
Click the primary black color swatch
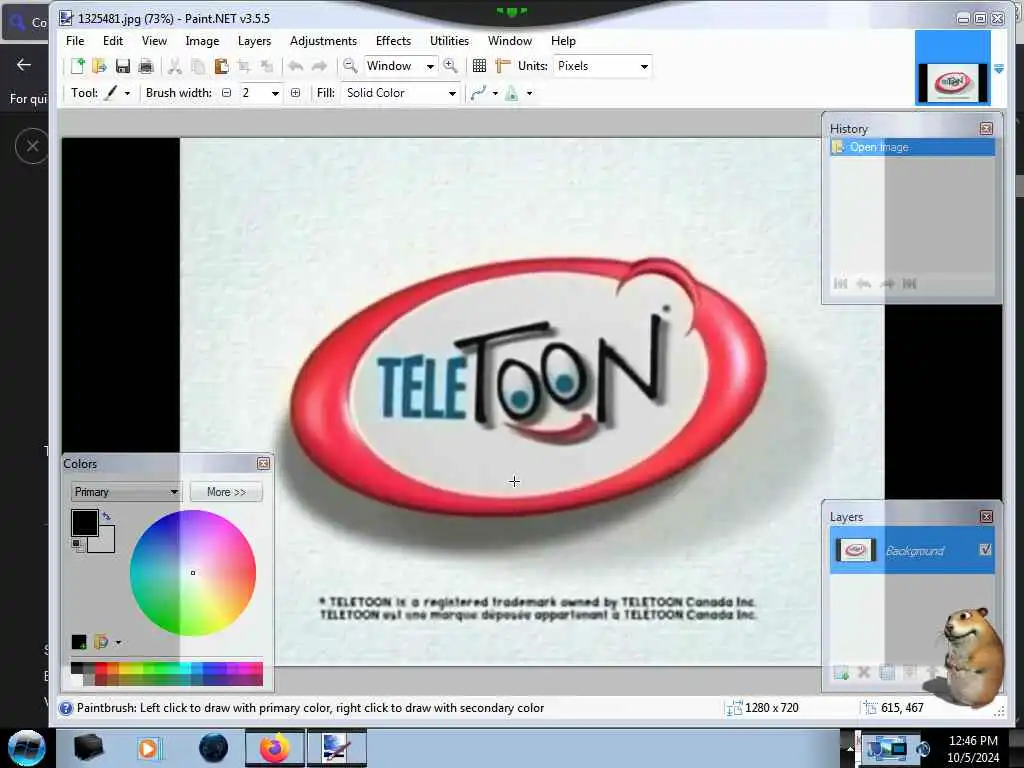84,523
